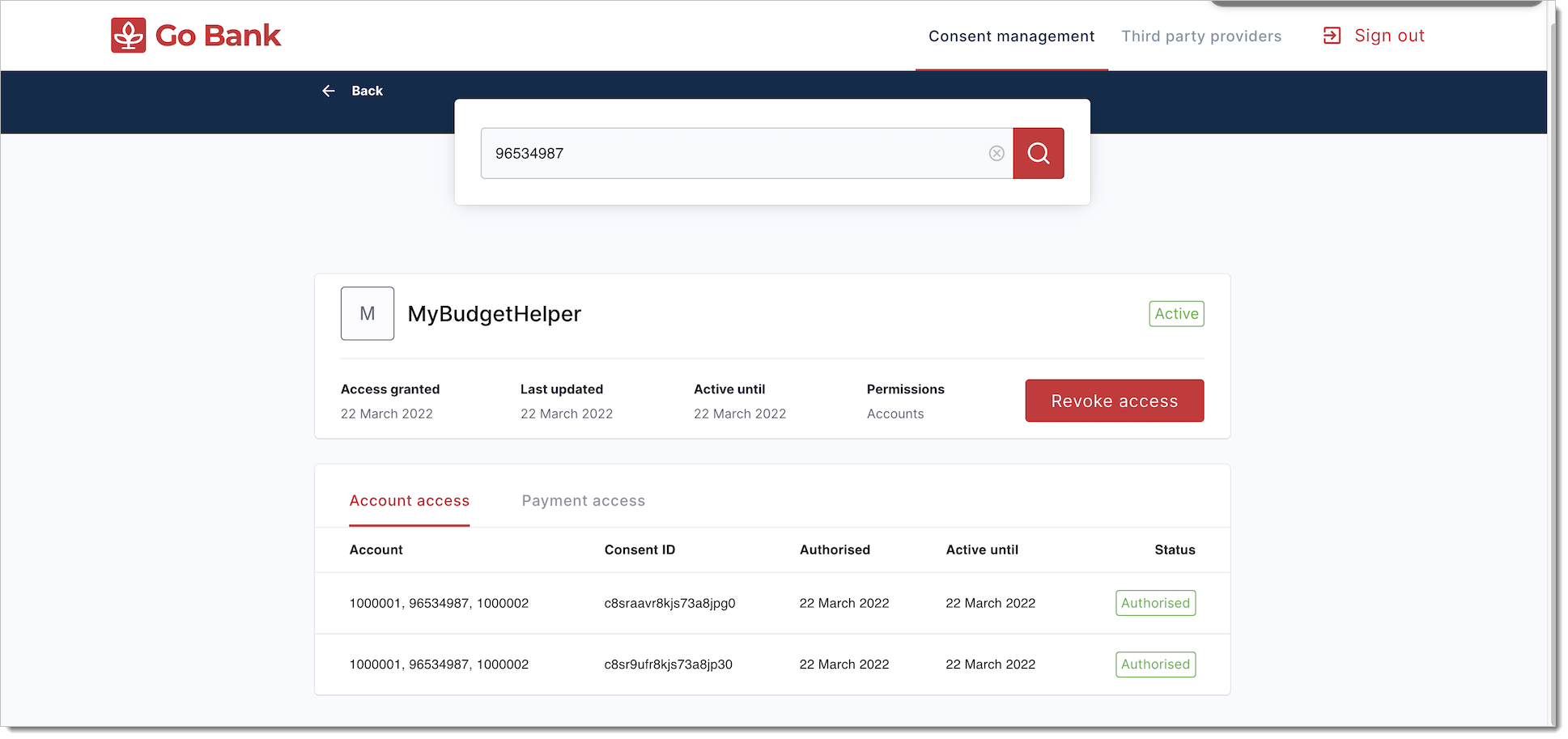Click the Last updated label

(562, 389)
